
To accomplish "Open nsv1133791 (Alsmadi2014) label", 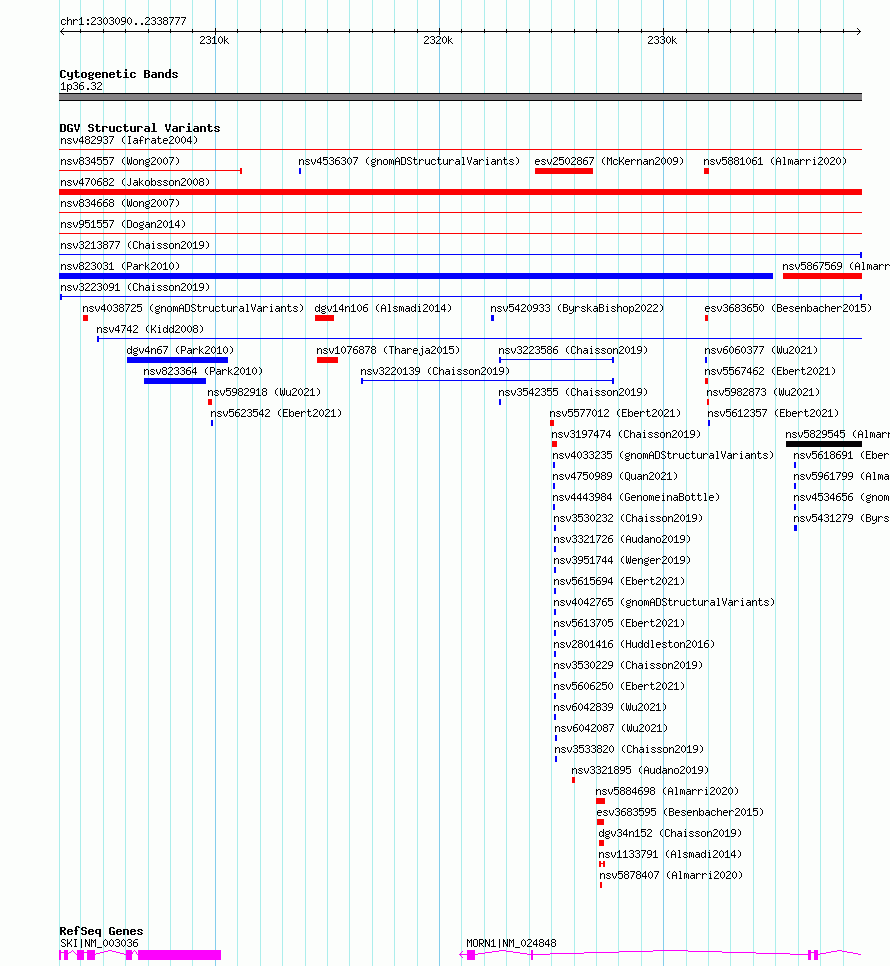I will (x=670, y=853).
